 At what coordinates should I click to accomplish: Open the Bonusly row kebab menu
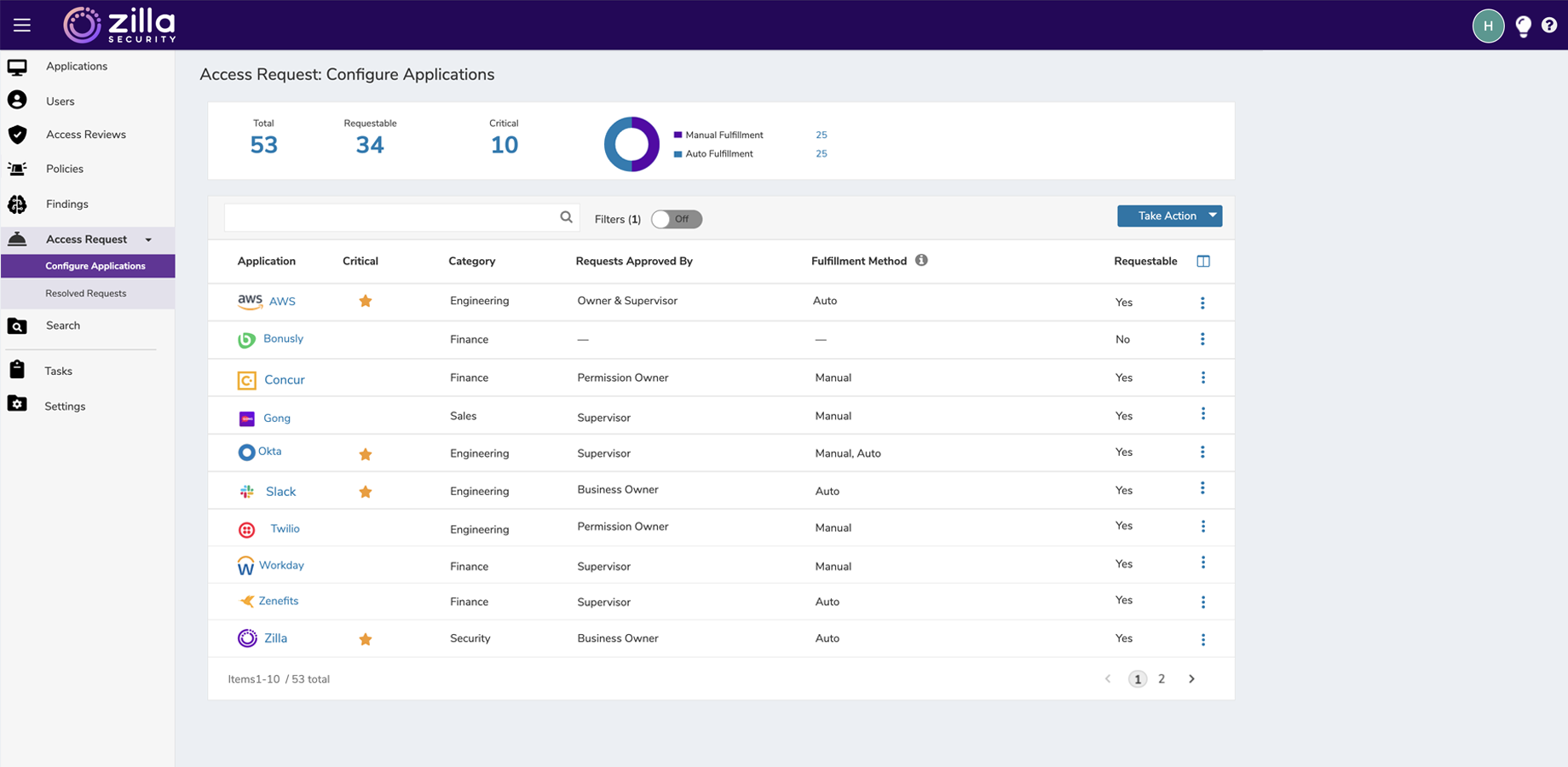click(1202, 339)
